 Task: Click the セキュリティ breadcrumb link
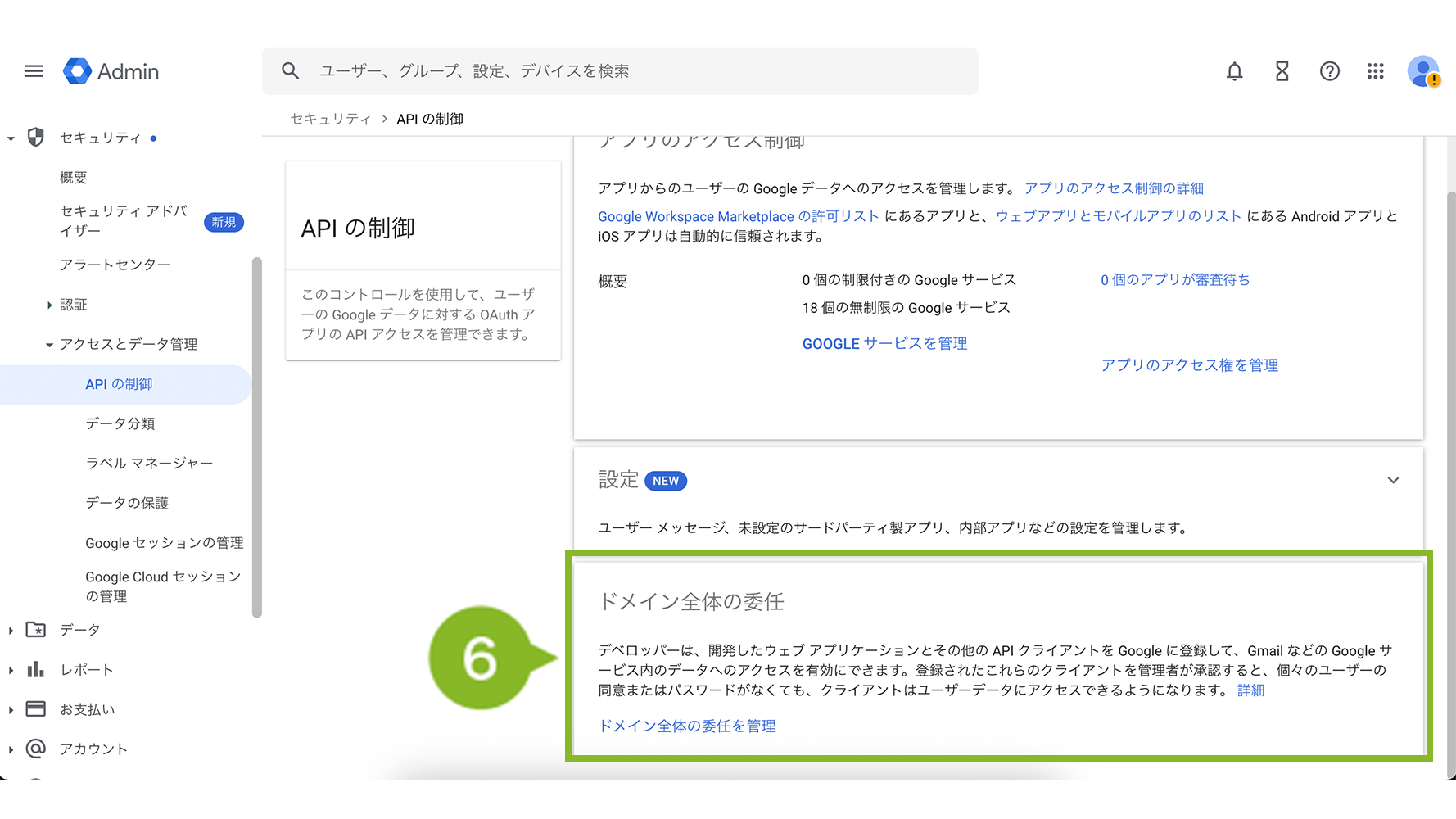pyautogui.click(x=330, y=119)
